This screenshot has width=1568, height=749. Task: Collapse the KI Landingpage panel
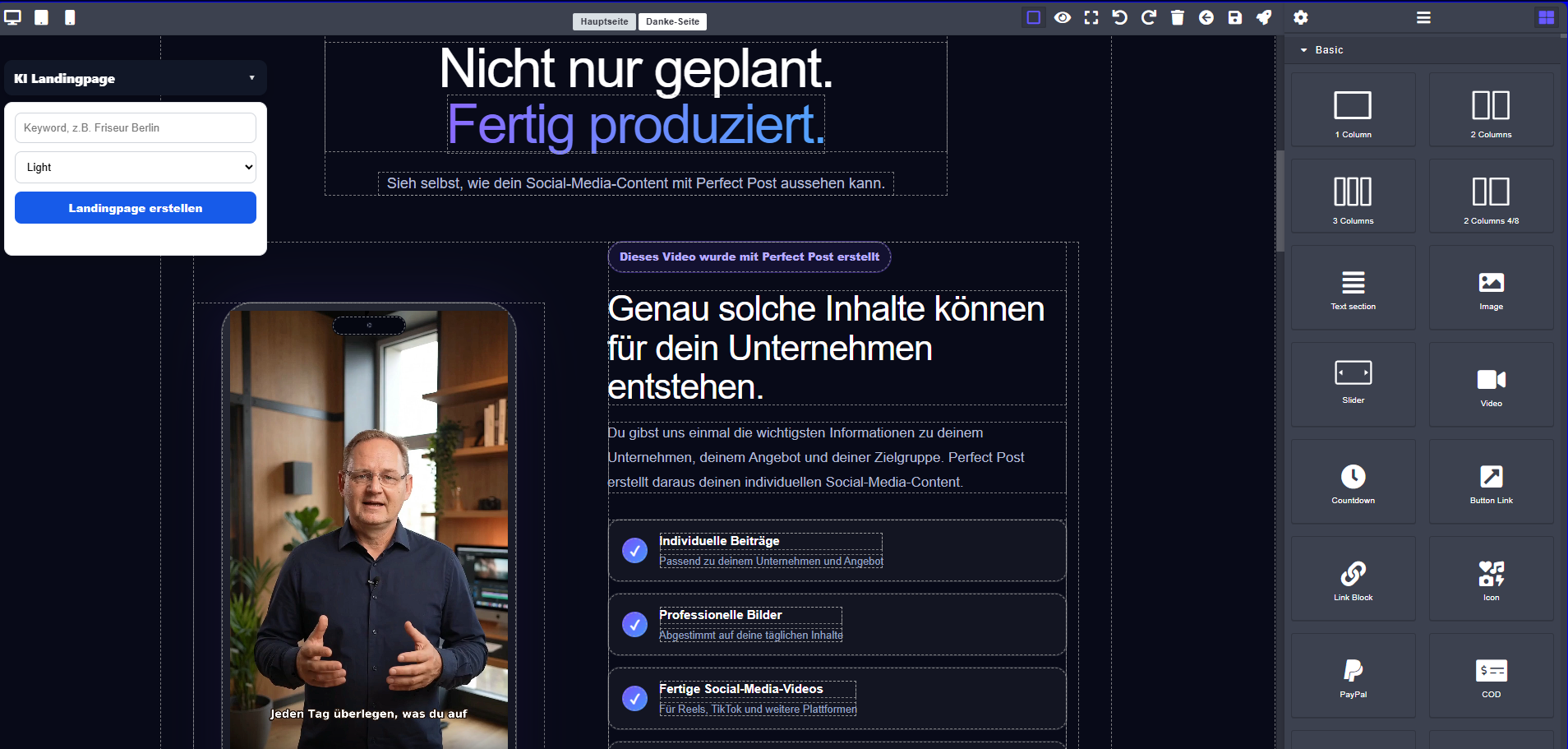pyautogui.click(x=136, y=78)
